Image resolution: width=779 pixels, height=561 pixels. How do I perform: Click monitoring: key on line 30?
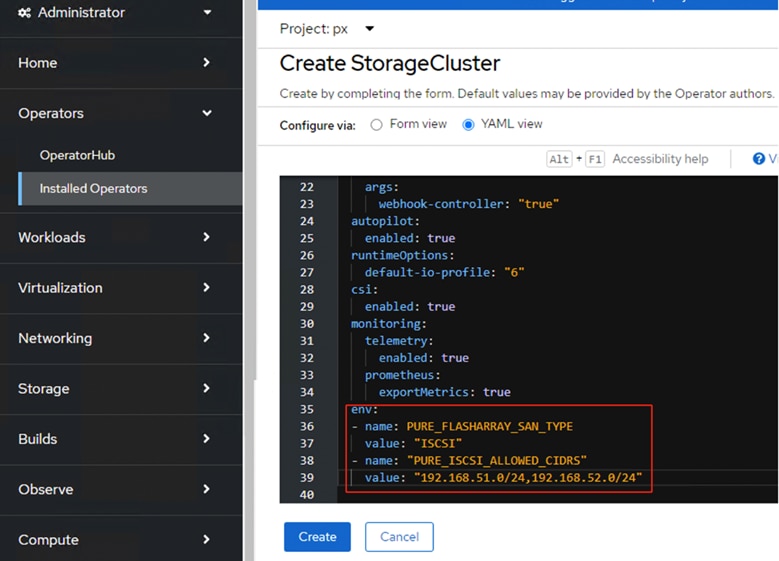tap(389, 324)
